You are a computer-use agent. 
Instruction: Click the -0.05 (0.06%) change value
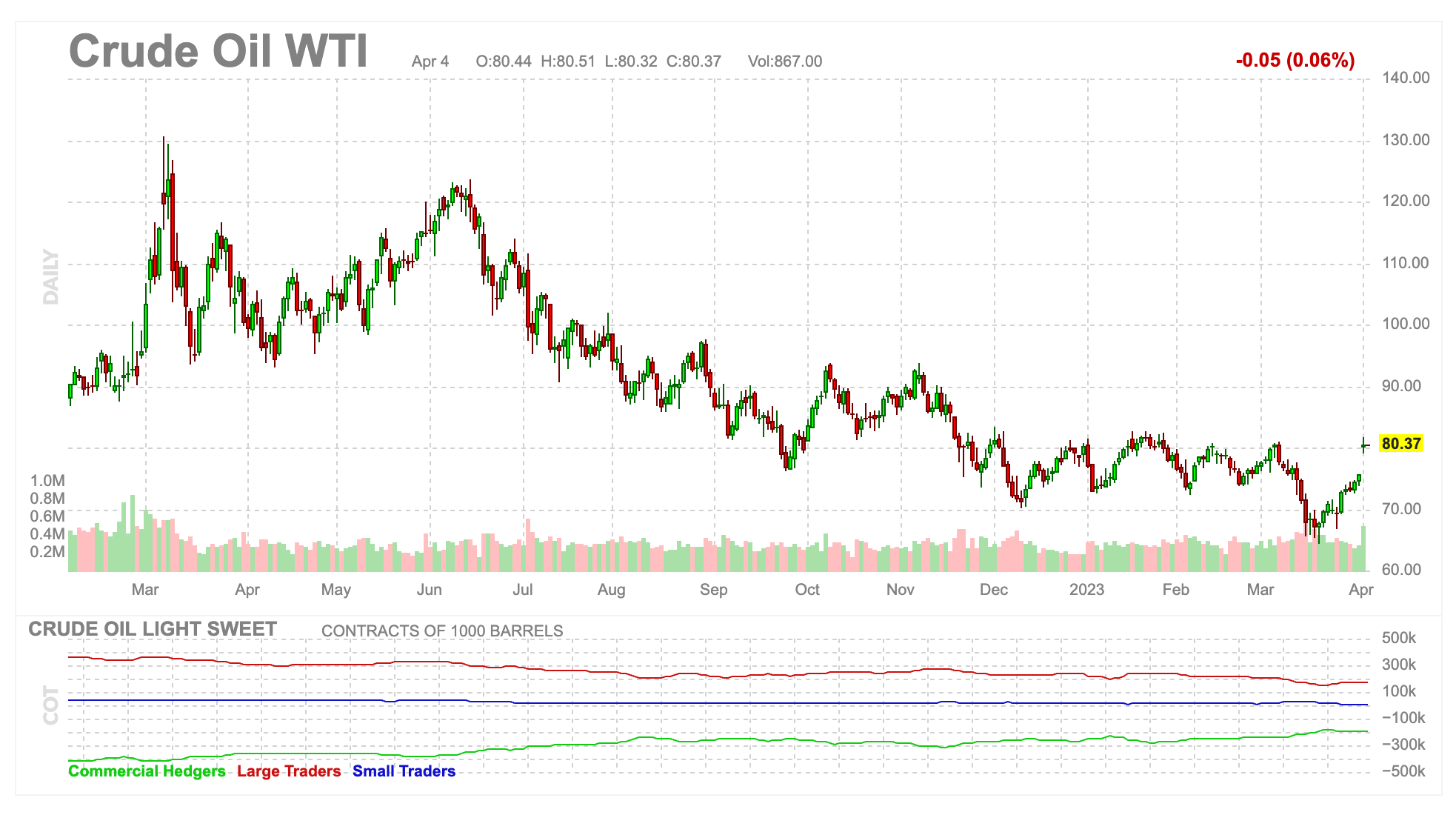(1295, 60)
